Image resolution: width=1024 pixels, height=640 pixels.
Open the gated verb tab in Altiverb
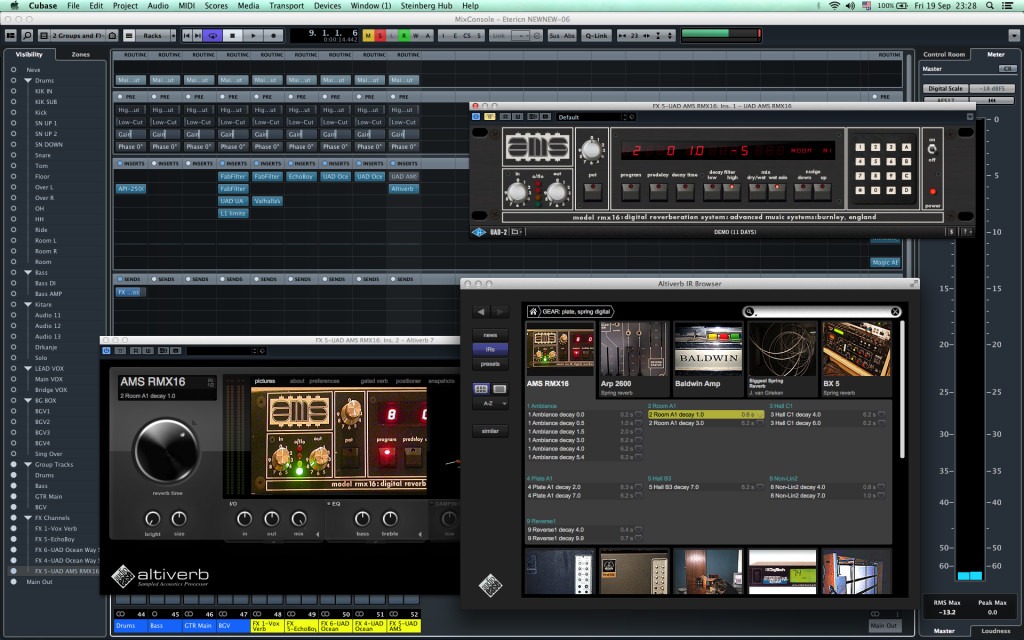pyautogui.click(x=374, y=381)
